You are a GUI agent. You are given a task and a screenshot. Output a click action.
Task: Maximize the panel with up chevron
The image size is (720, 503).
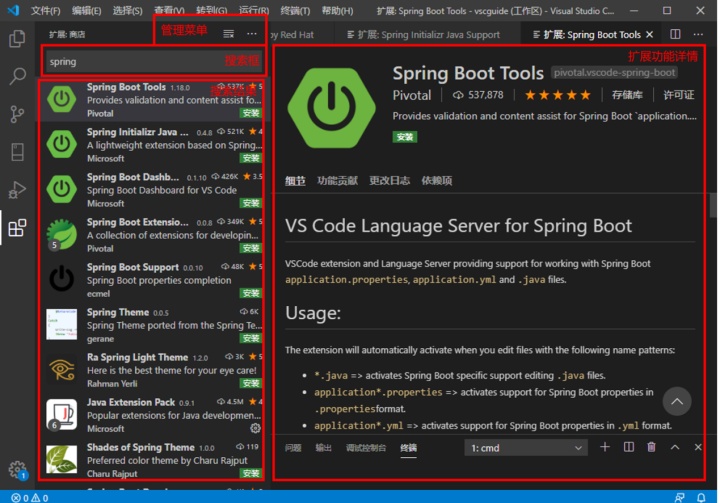coord(675,447)
